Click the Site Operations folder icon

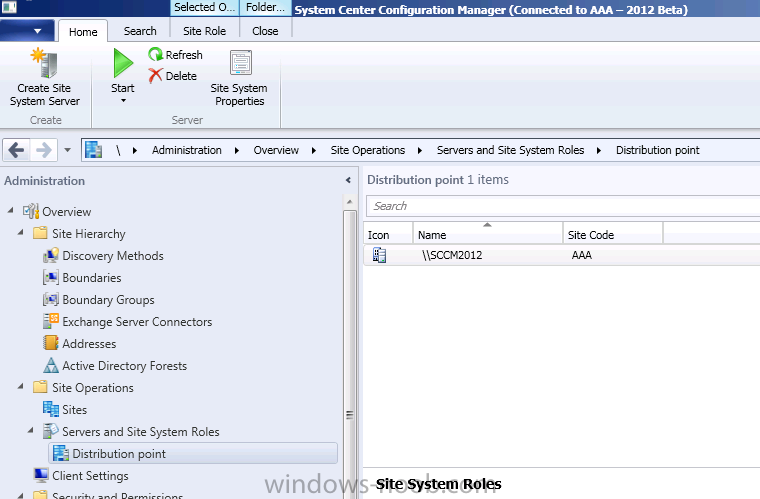click(40, 387)
